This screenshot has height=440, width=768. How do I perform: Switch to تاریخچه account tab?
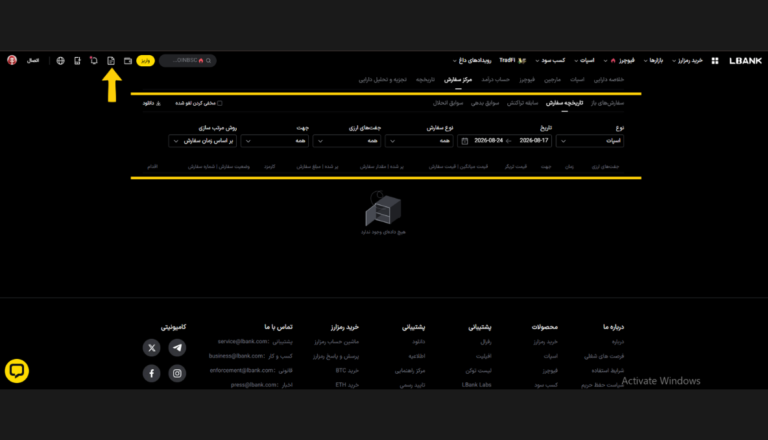(425, 79)
